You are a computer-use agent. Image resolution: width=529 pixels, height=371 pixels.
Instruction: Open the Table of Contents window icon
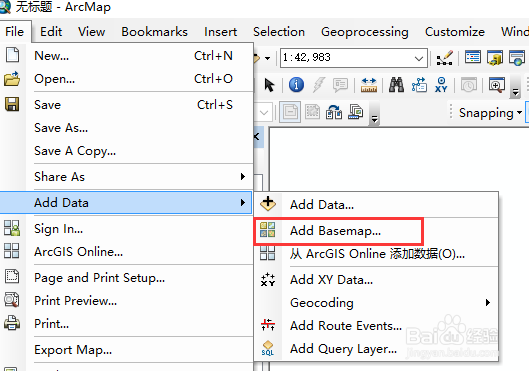pyautogui.click(x=473, y=57)
